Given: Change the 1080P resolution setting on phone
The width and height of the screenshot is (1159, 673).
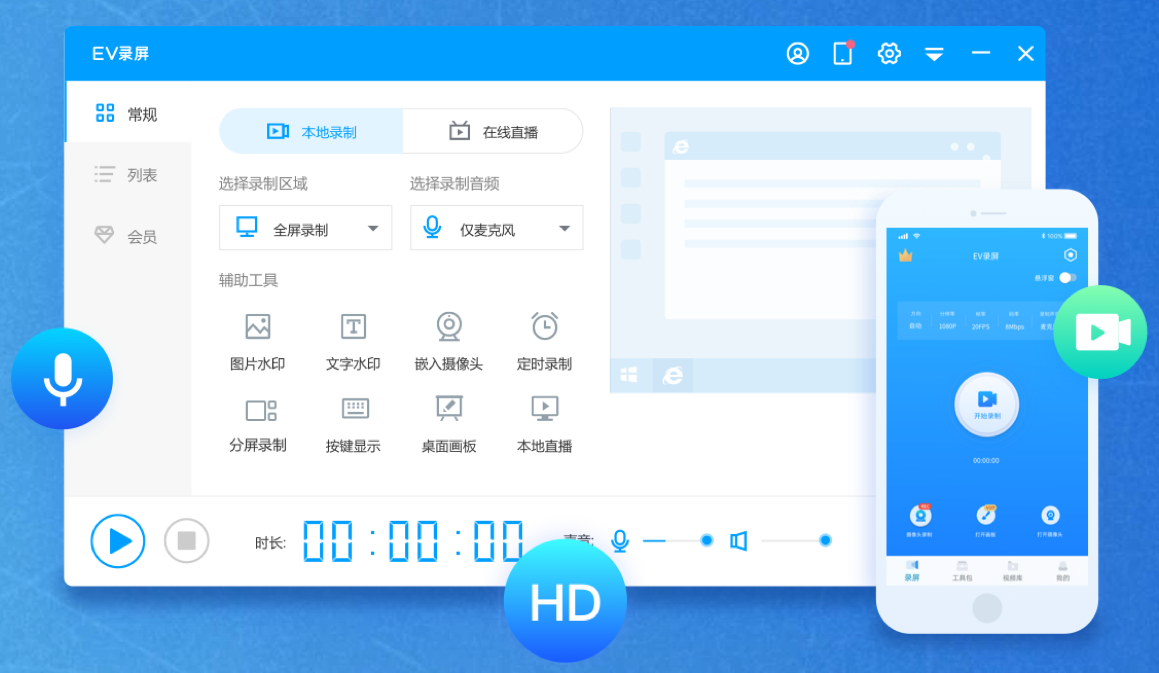Looking at the screenshot, I should 948,320.
